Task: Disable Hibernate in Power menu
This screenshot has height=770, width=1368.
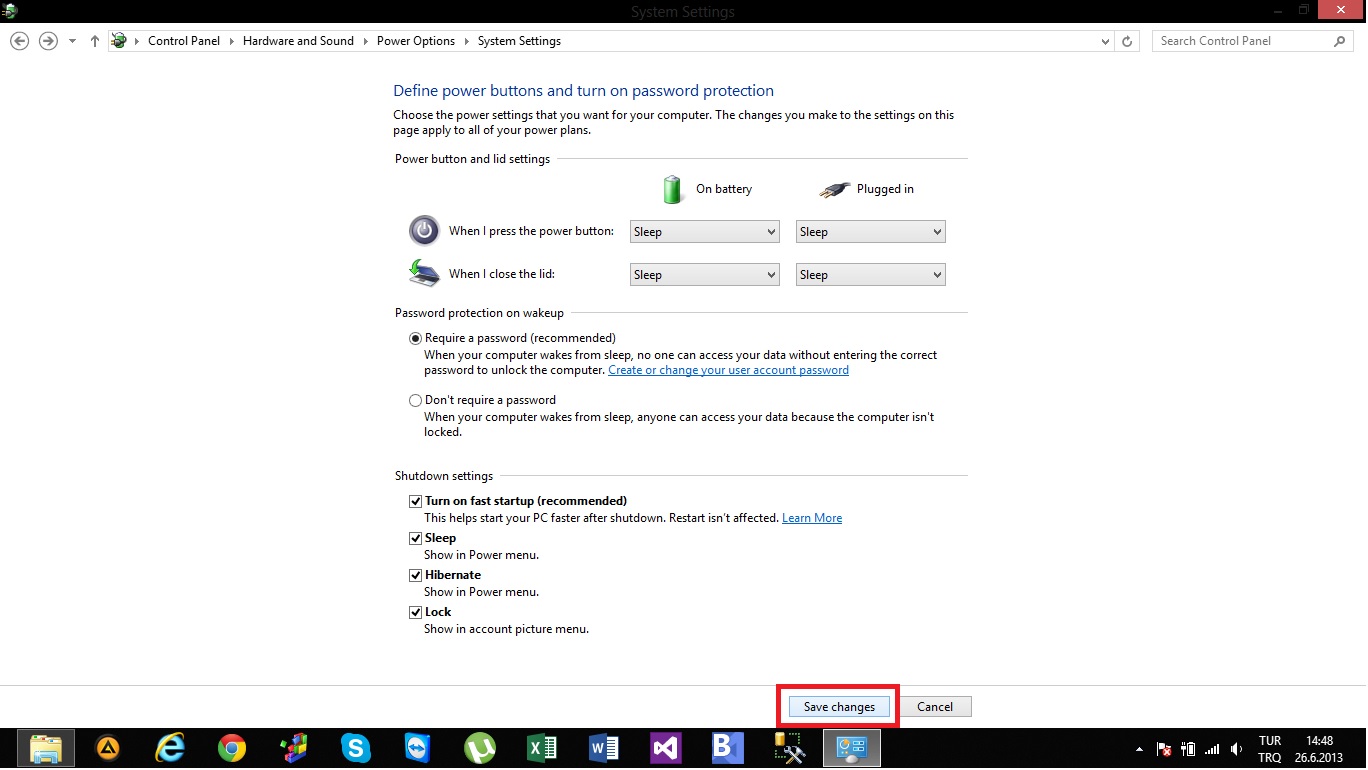Action: [x=416, y=575]
